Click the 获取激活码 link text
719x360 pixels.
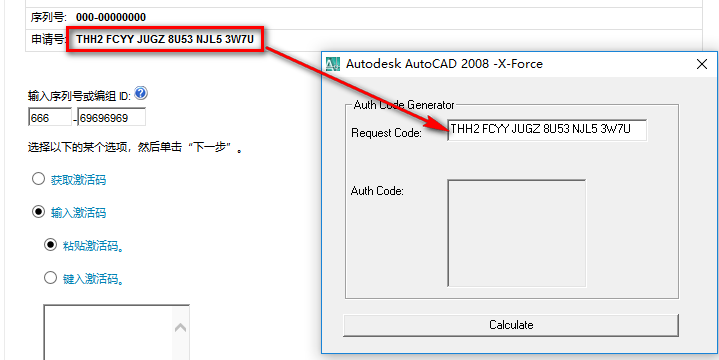coord(78,180)
